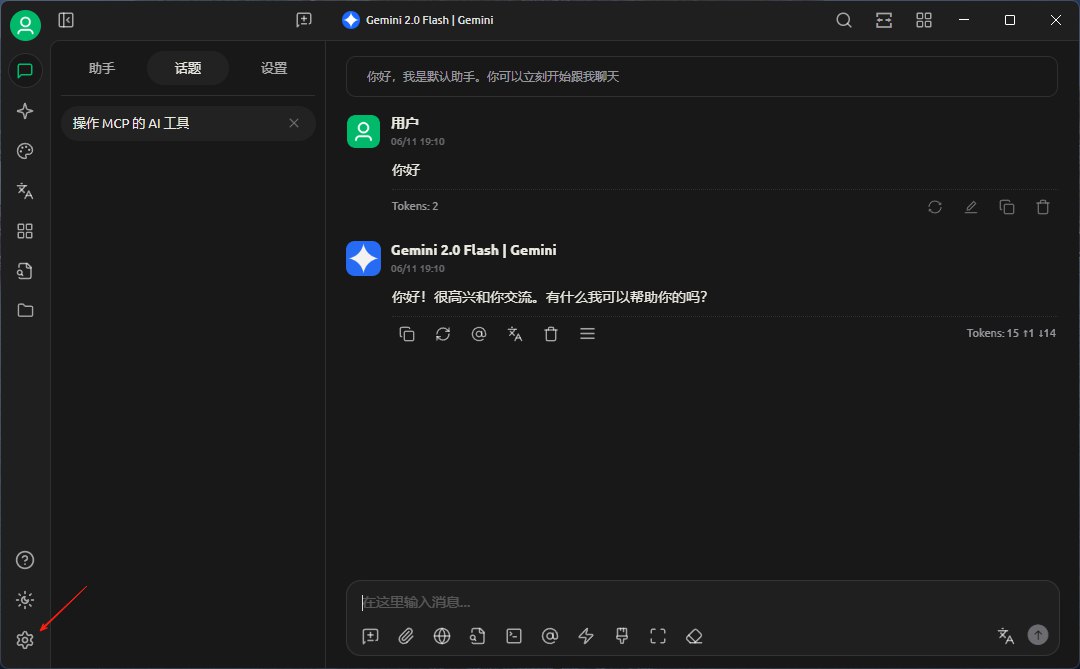Click the @ model mention in input toolbar
The width and height of the screenshot is (1080, 669).
(x=550, y=636)
